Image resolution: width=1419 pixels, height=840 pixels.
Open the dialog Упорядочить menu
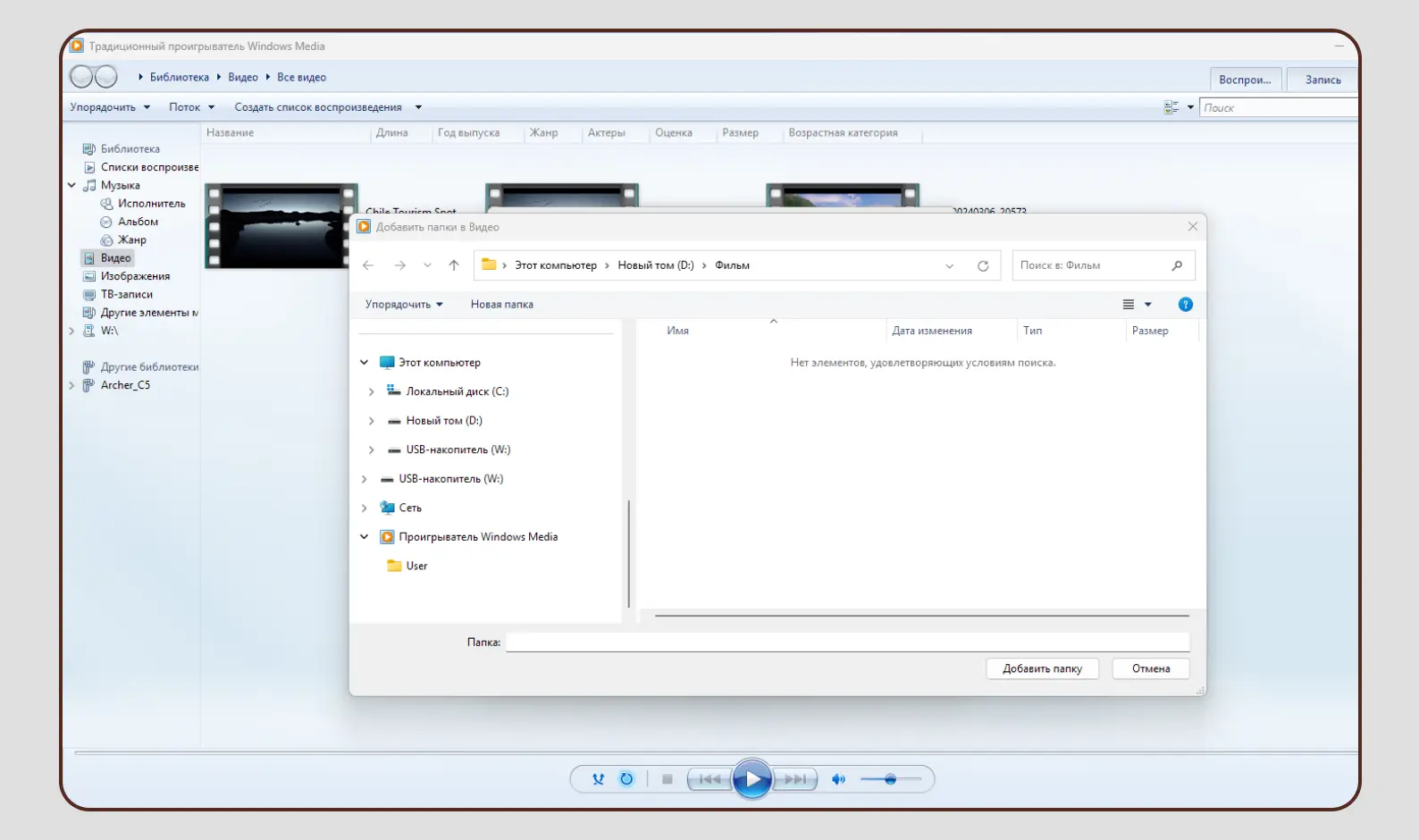(404, 305)
